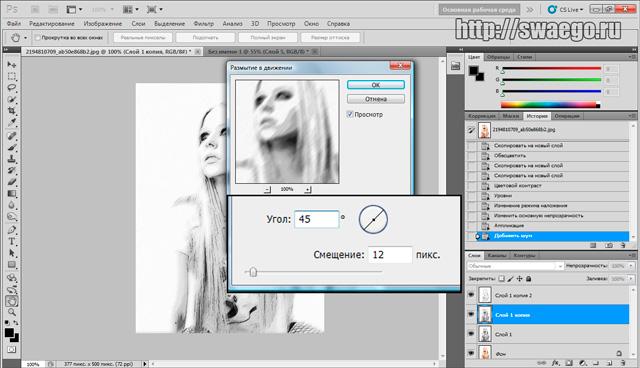Click the Полный экран button
640x368 pixels.
pyautogui.click(x=268, y=38)
